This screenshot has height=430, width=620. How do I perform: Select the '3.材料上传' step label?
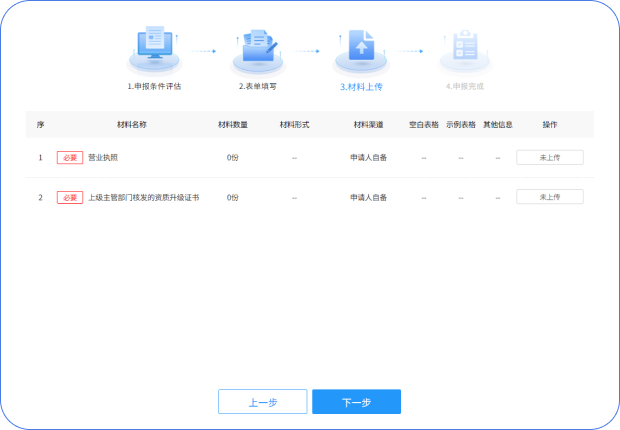tap(361, 87)
